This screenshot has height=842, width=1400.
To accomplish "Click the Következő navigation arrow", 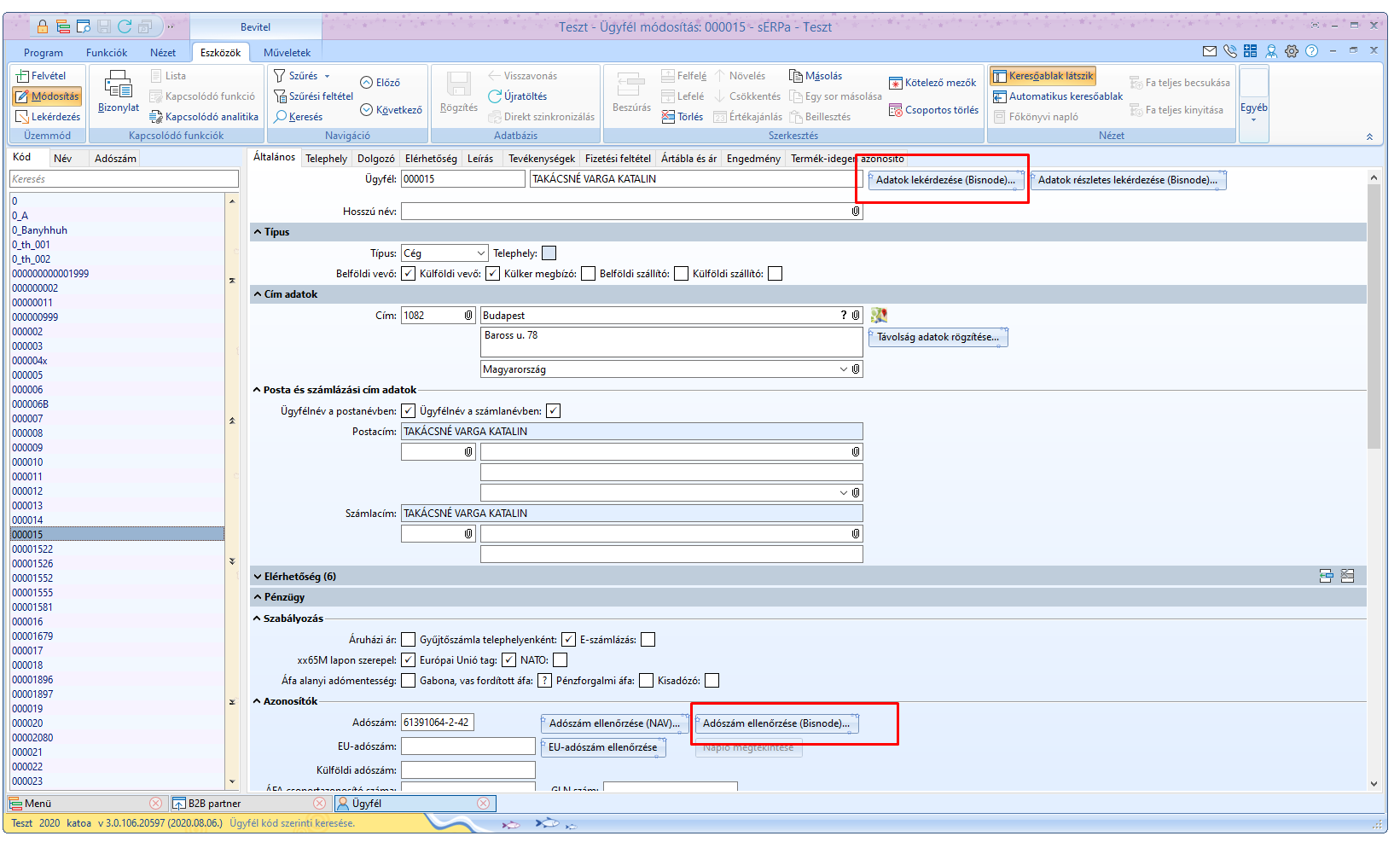I will pos(367,110).
